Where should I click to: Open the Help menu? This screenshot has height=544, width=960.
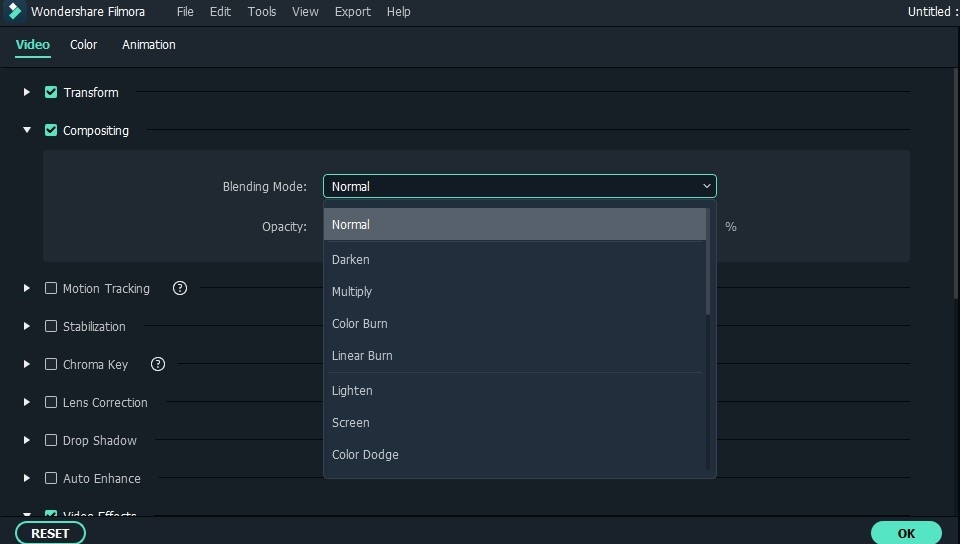pos(399,12)
